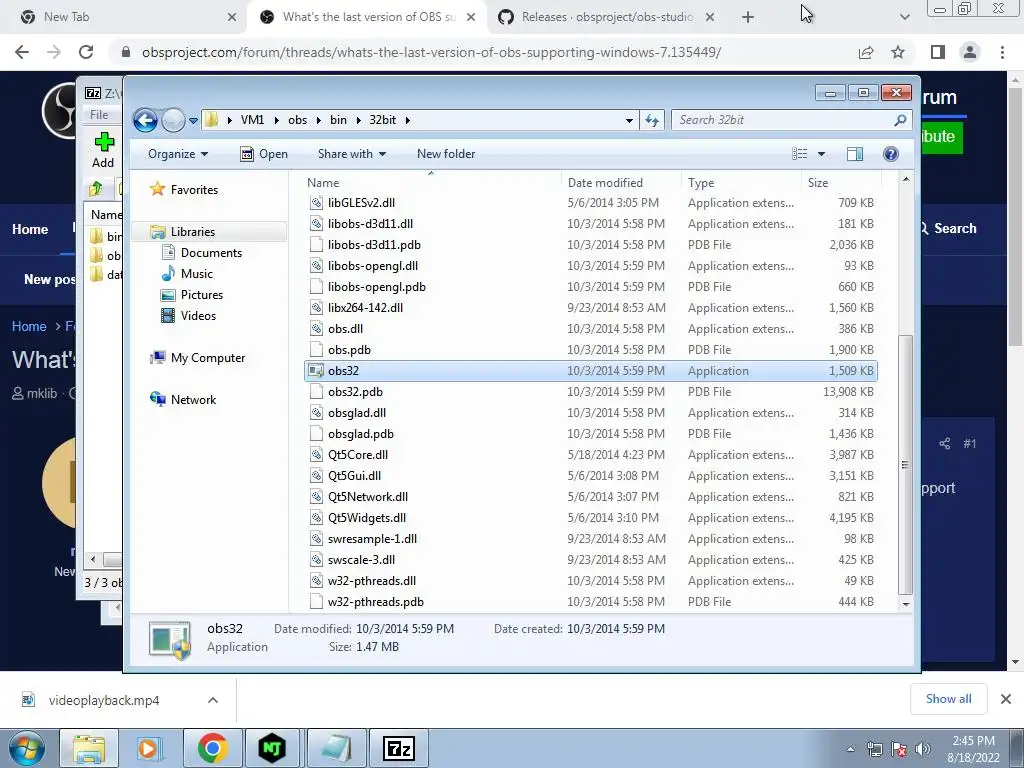Select Network in navigation pane
Image resolution: width=1024 pixels, height=768 pixels.
193,400
